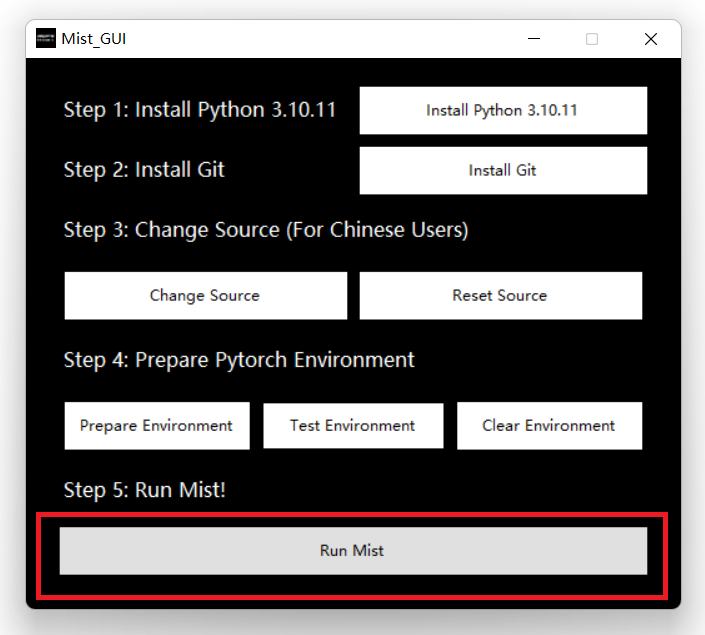
Task: Click Clear Environment
Action: [549, 425]
